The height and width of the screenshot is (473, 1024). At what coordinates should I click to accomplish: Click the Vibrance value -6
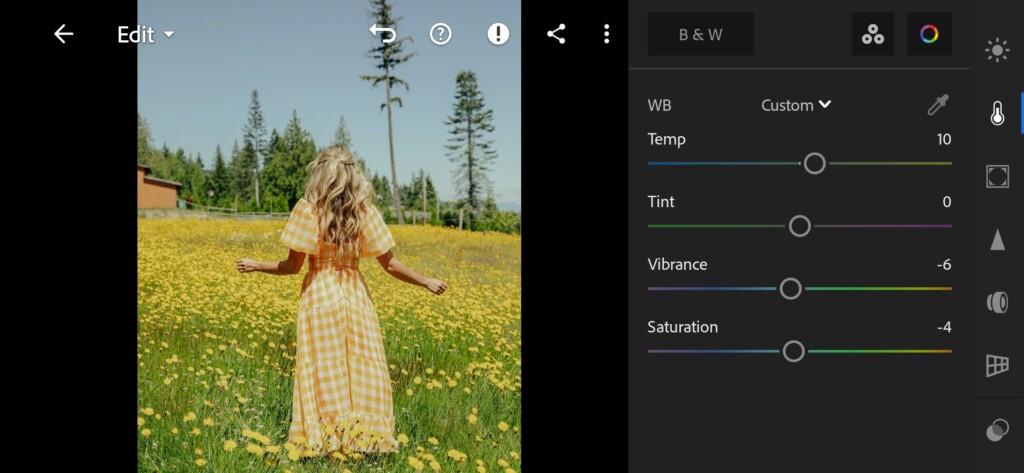tap(944, 265)
